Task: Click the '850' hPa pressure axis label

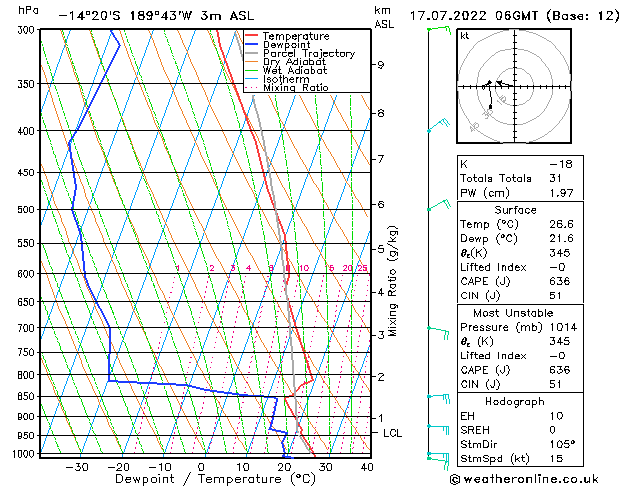Action: point(28,397)
